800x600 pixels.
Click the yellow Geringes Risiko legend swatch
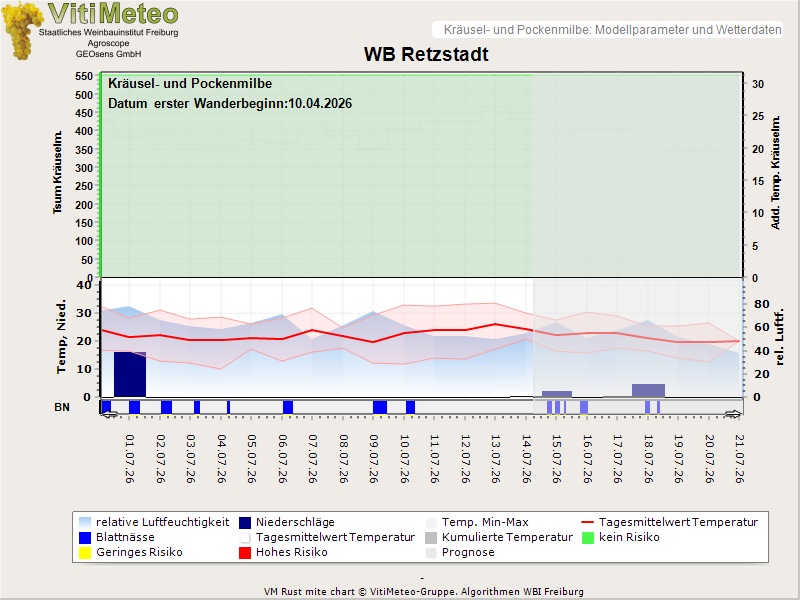pos(85,553)
